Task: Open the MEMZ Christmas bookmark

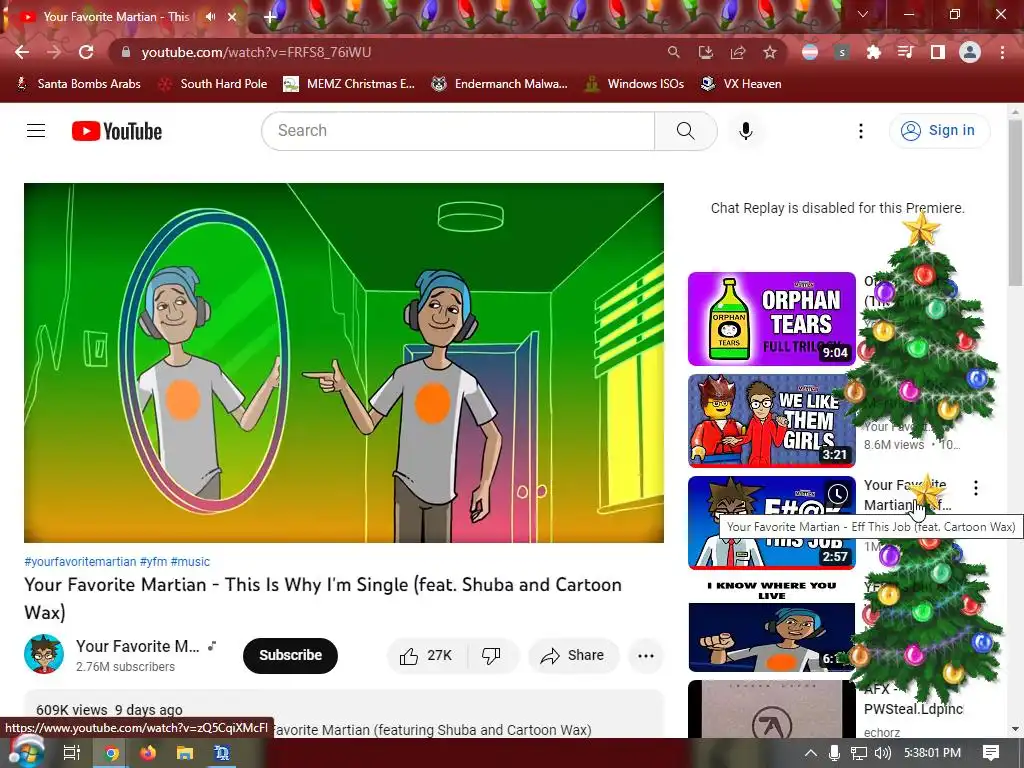Action: [349, 84]
